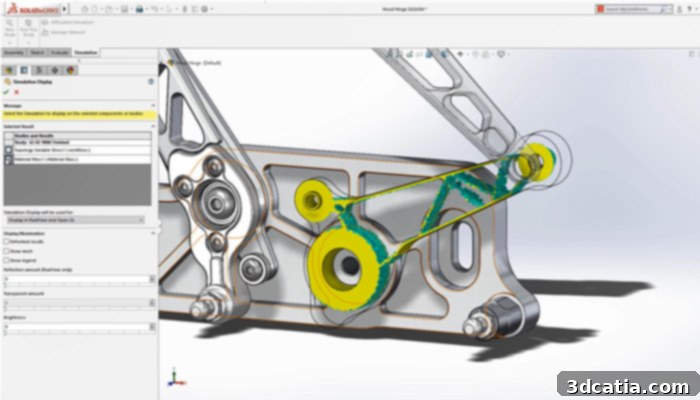Toggle the Material Mass result row checkbox
700x400 pixels.
click(x=8, y=159)
